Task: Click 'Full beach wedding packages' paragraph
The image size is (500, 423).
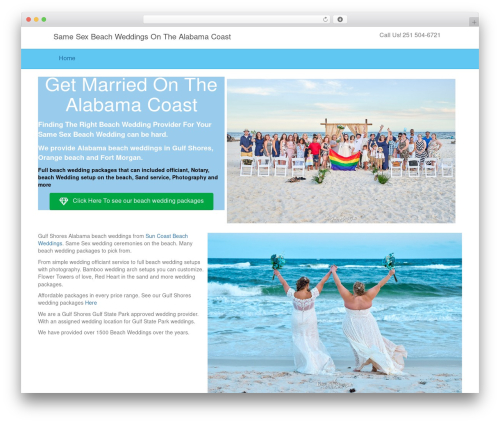Action: pos(128,177)
